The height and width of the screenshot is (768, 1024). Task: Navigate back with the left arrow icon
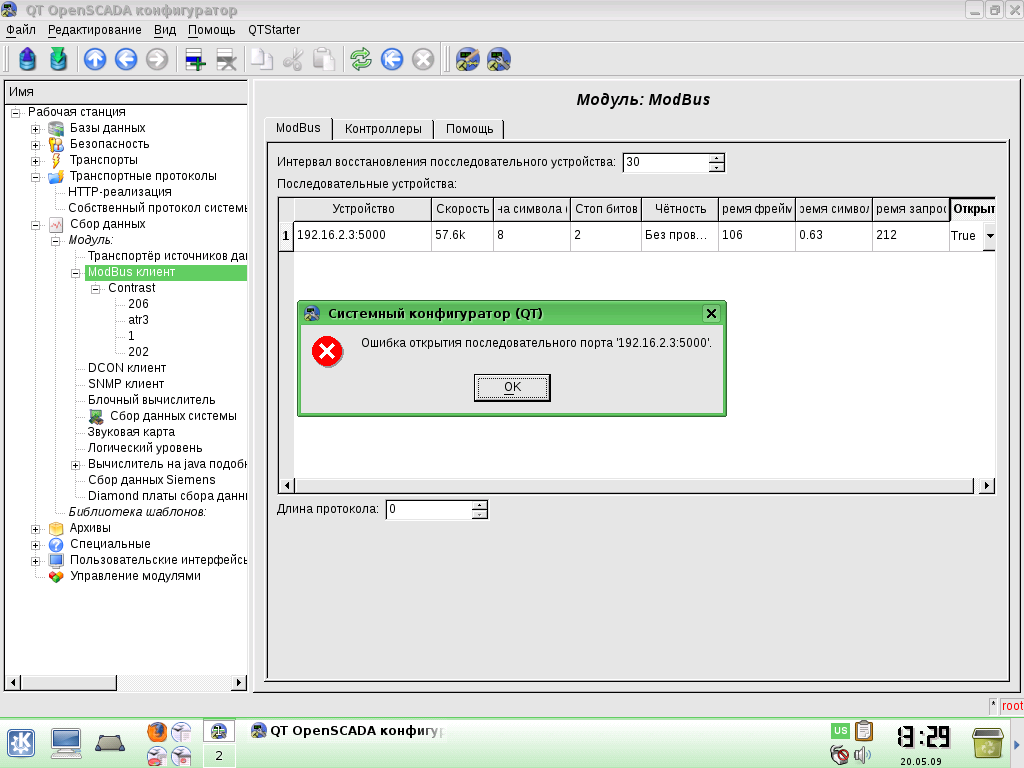126,60
